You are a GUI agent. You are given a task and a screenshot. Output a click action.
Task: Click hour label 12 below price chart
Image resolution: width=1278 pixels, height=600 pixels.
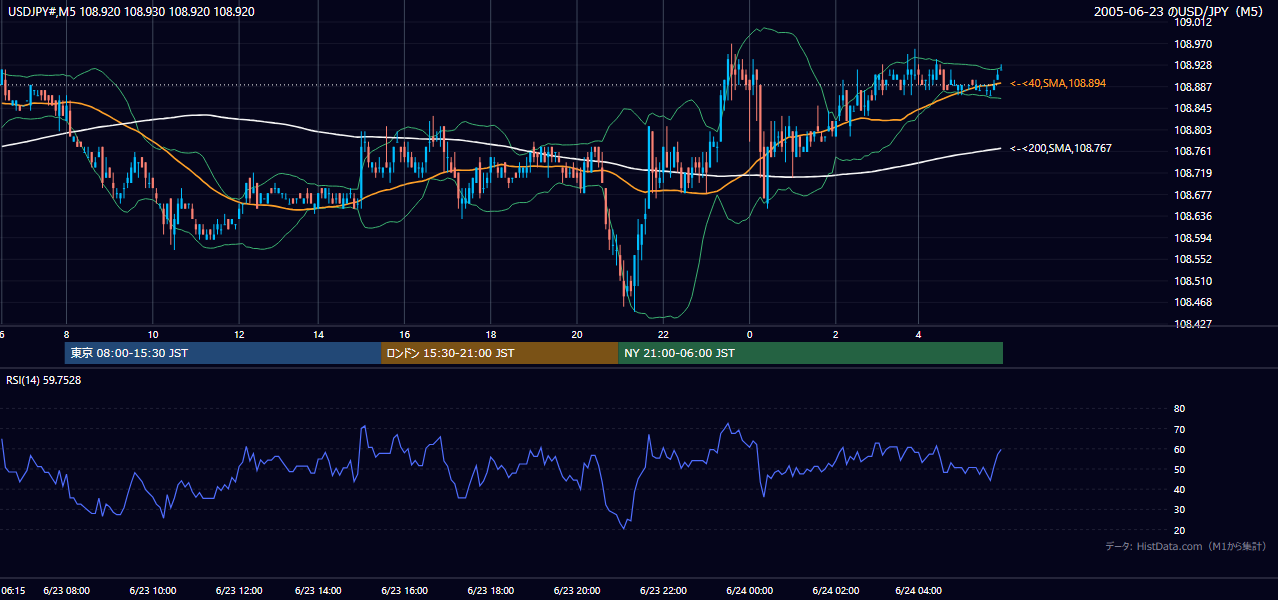click(239, 334)
